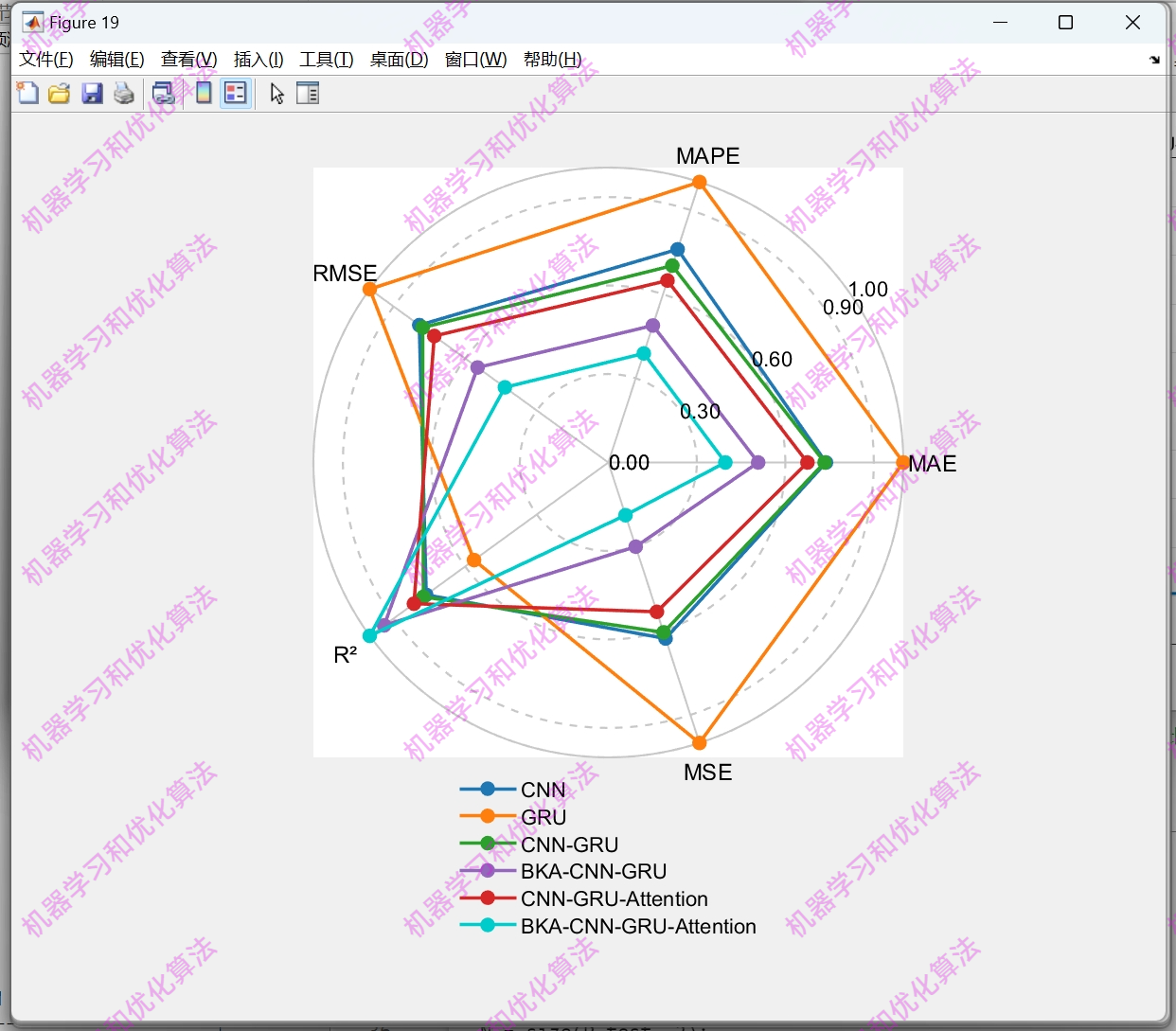The height and width of the screenshot is (1031, 1176).
Task: Select the orange GRU marker on MAE axis
Action: [x=903, y=462]
